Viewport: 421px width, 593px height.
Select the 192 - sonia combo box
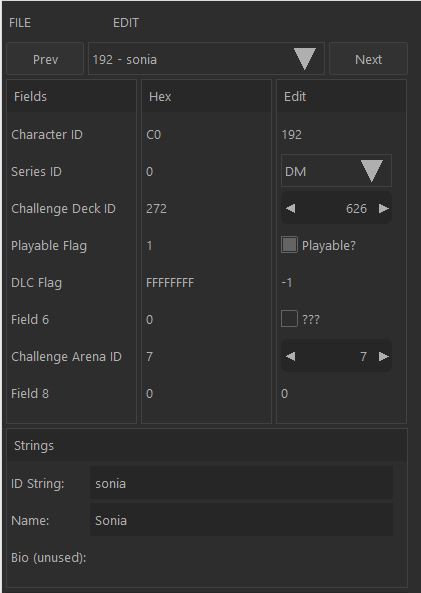pyautogui.click(x=206, y=59)
